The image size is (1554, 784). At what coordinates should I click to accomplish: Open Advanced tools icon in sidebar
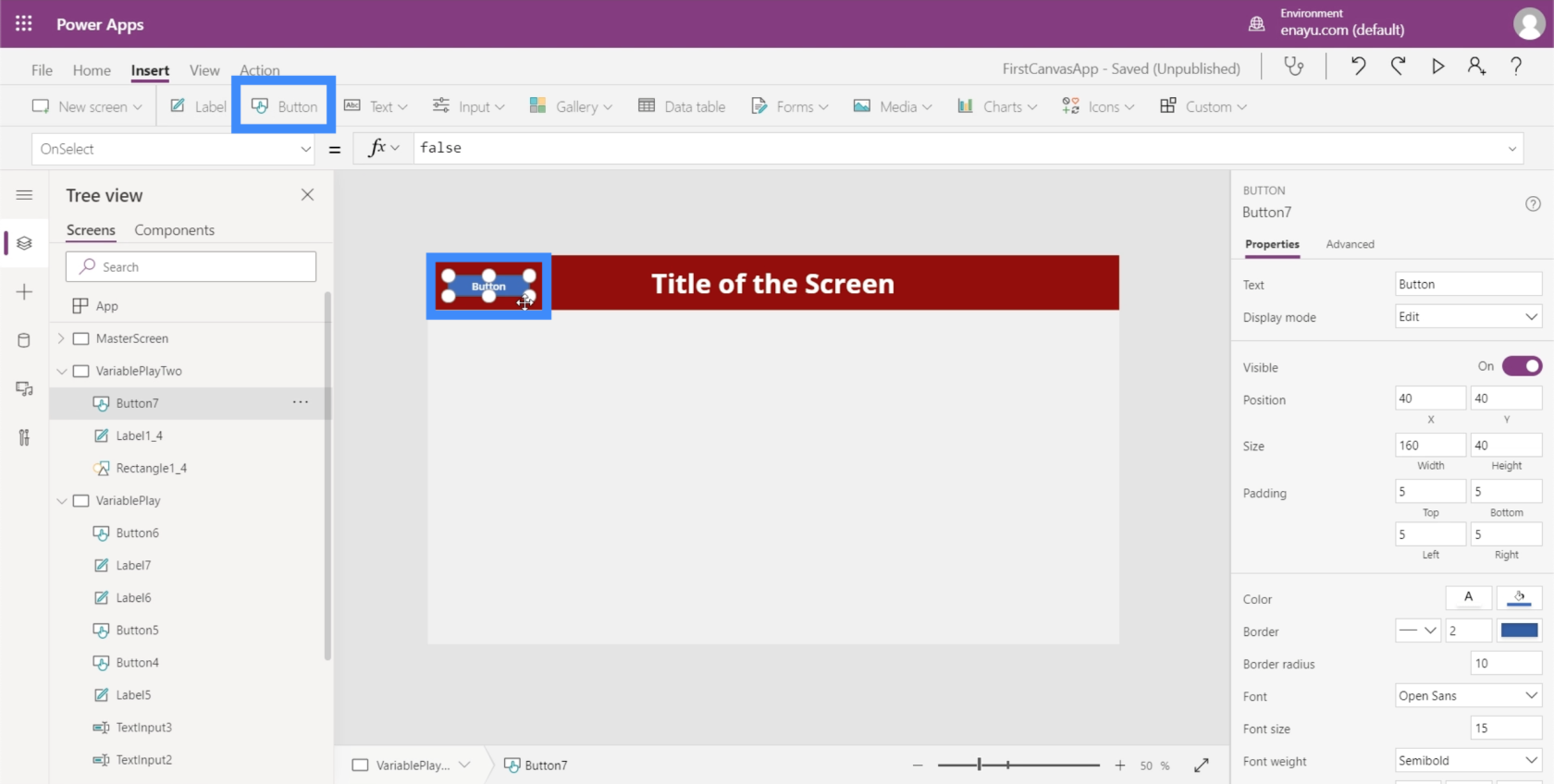coord(24,437)
